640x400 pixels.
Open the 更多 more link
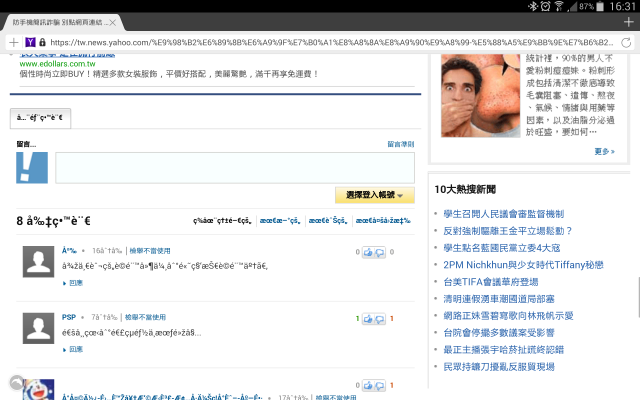pyautogui.click(x=604, y=151)
